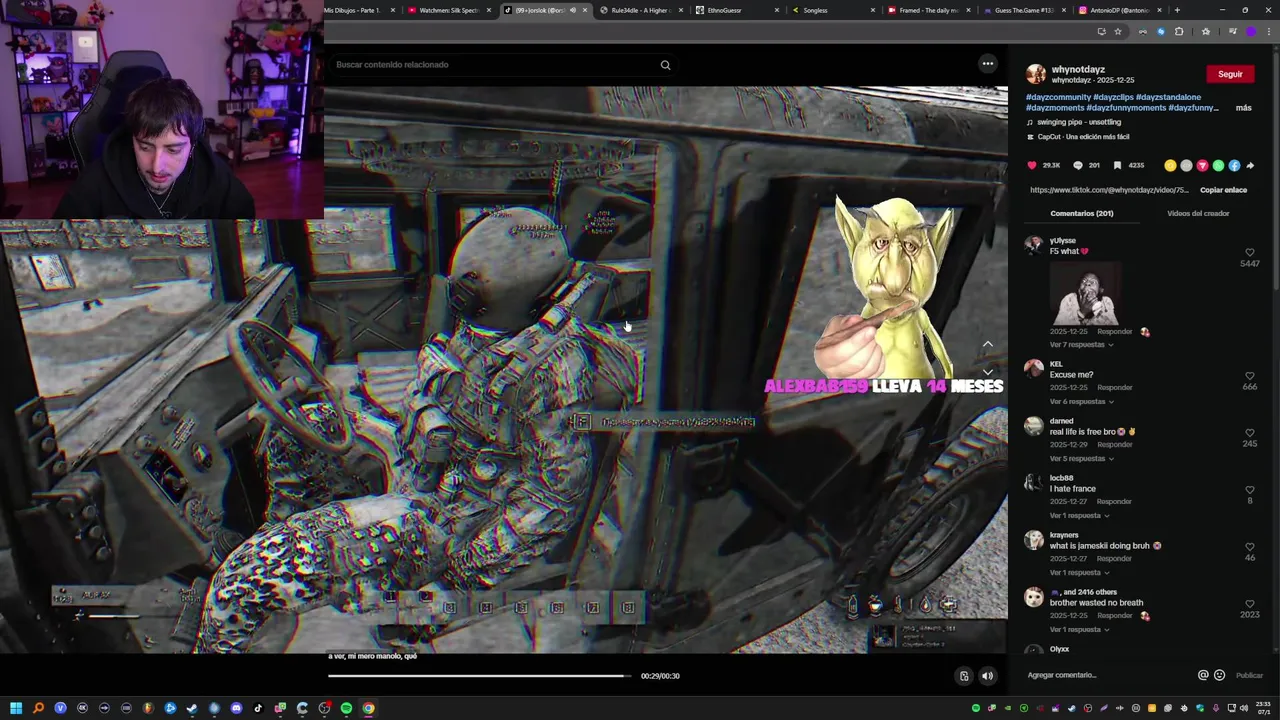Click the Publicar button
The width and height of the screenshot is (1280, 720).
[x=1249, y=675]
